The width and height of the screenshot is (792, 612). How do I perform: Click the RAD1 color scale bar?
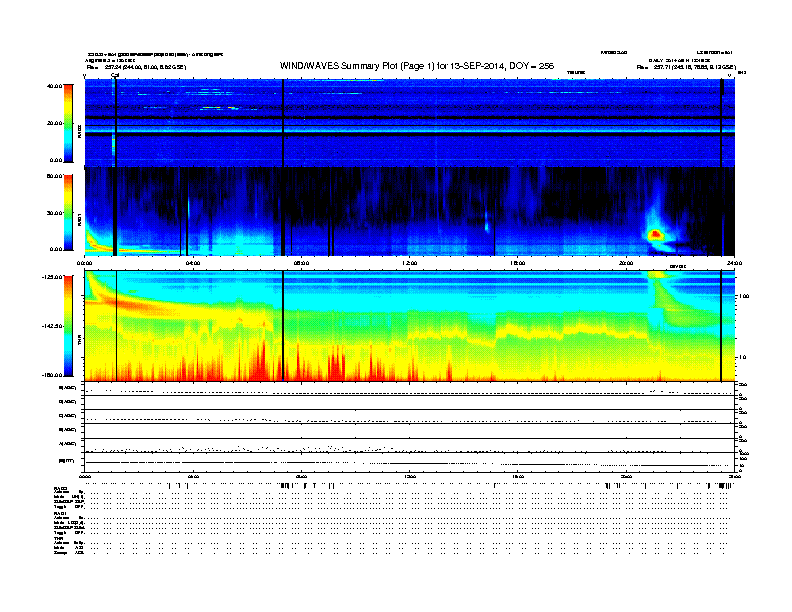point(68,213)
